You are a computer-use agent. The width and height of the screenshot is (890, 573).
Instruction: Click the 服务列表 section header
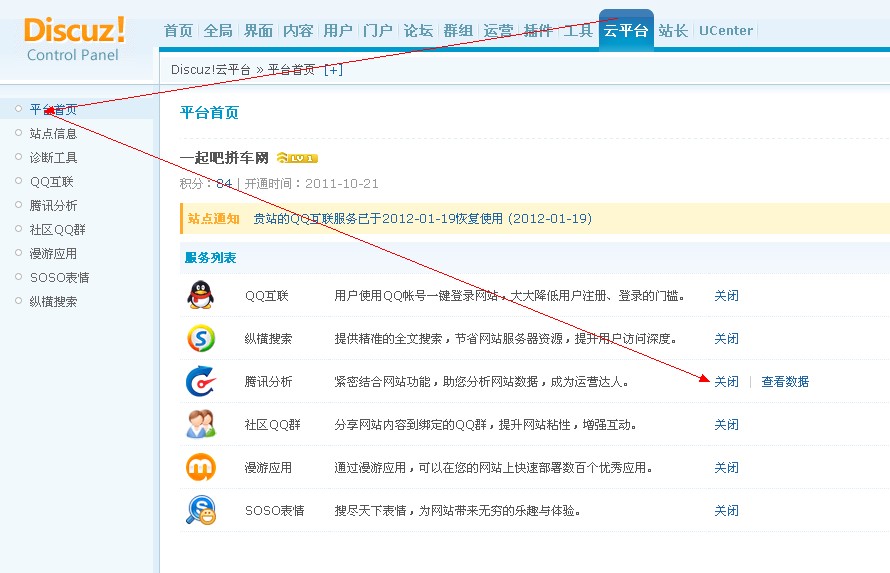tap(210, 258)
